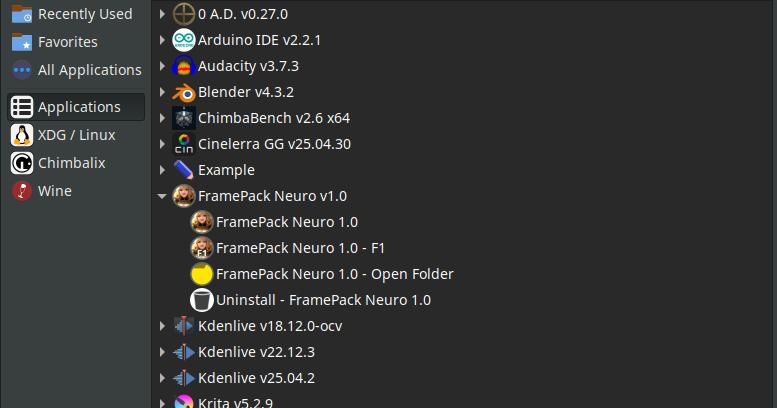777x408 pixels.
Task: Expand the Cinelerra GG v25.04.30 group
Action: tap(162, 144)
